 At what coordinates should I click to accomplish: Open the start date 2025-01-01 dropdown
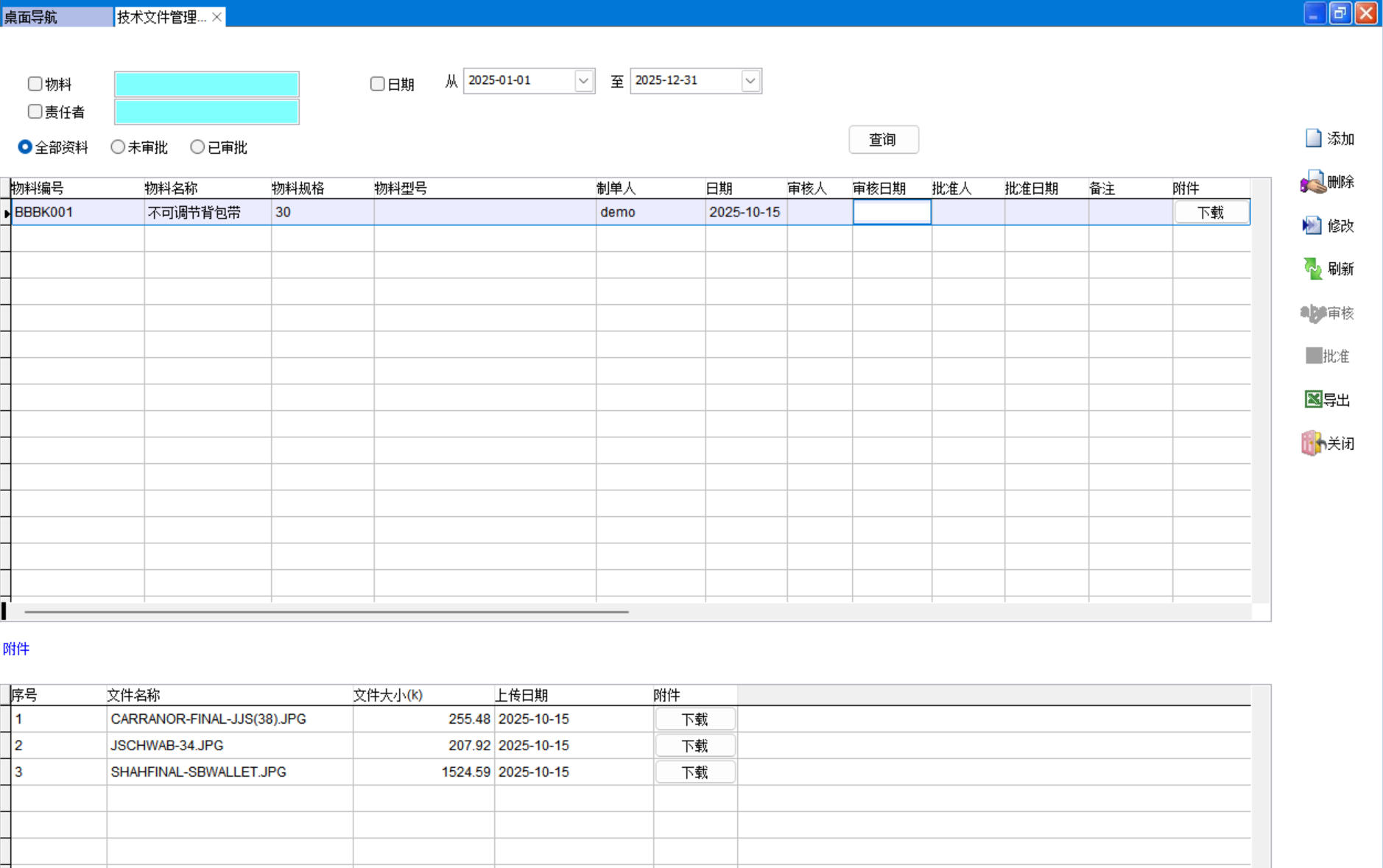pyautogui.click(x=583, y=81)
